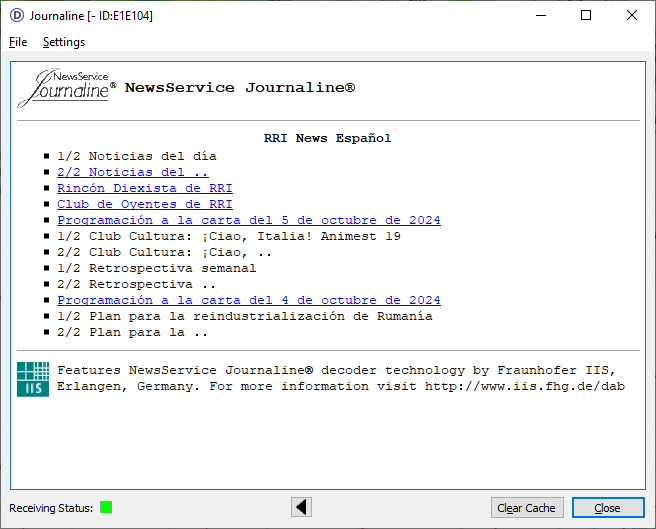Open the Club de Oyentes de RRI link
The image size is (656, 529).
coord(144,204)
